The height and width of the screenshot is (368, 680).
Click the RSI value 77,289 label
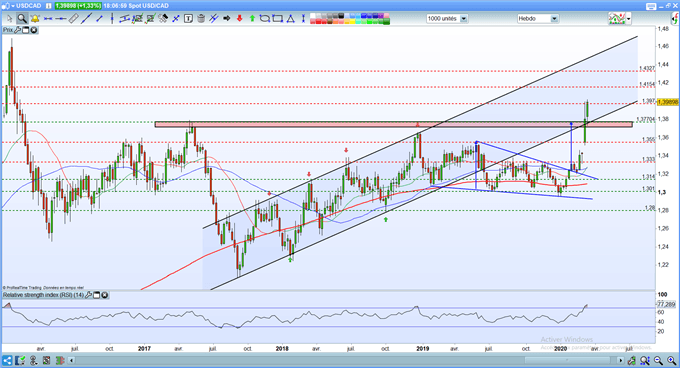(666, 304)
